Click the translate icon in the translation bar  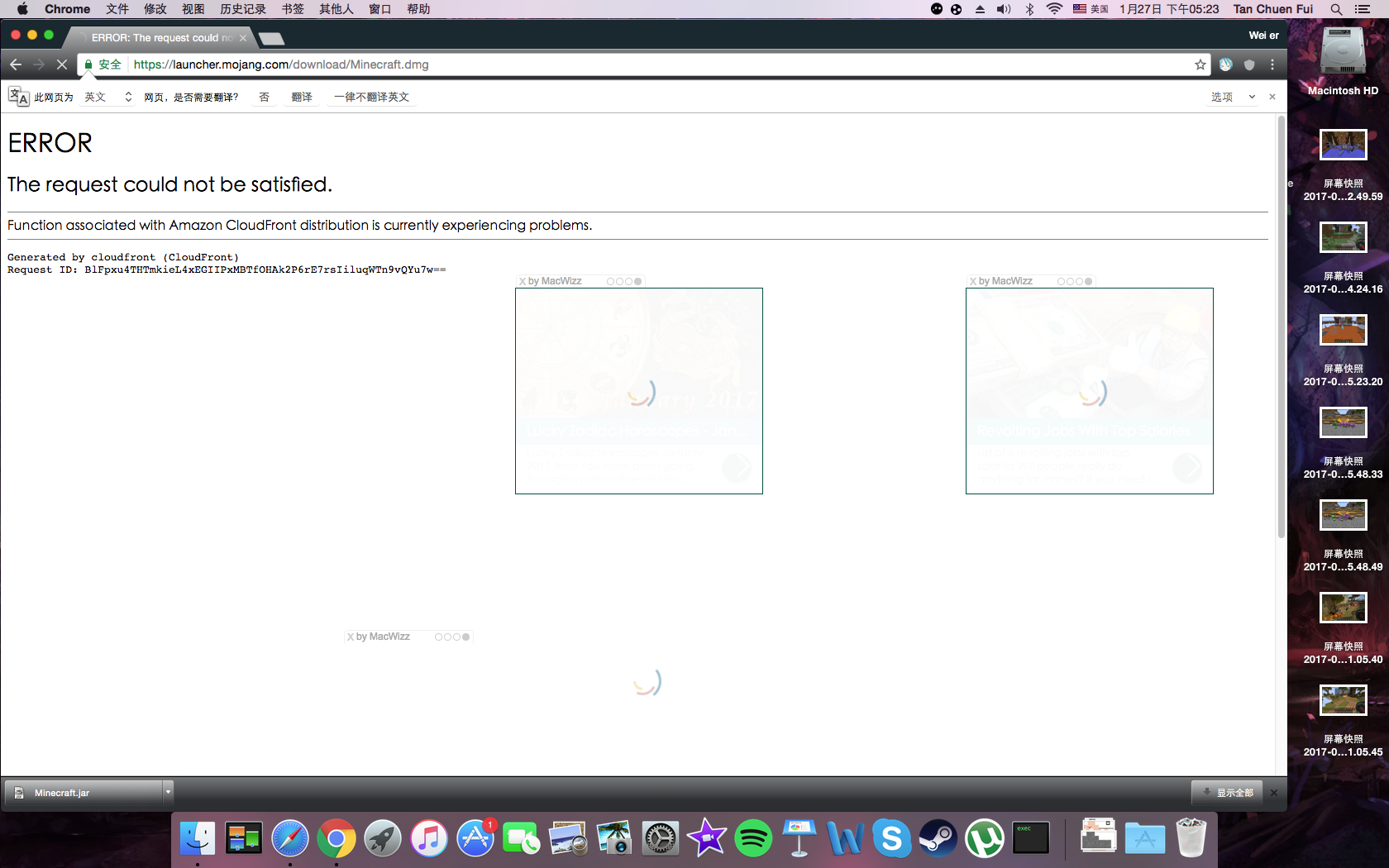pyautogui.click(x=18, y=97)
